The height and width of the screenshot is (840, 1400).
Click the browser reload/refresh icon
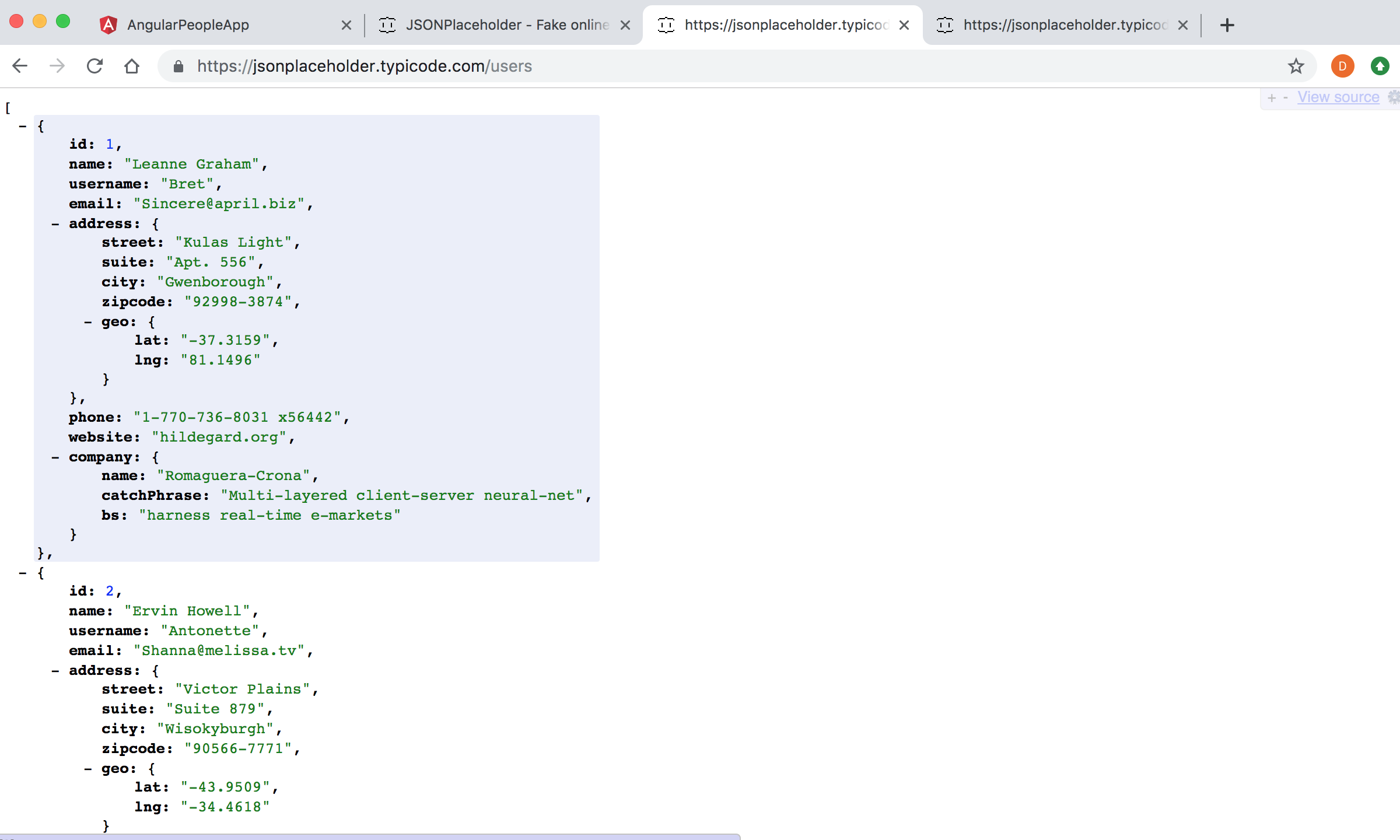pos(94,66)
